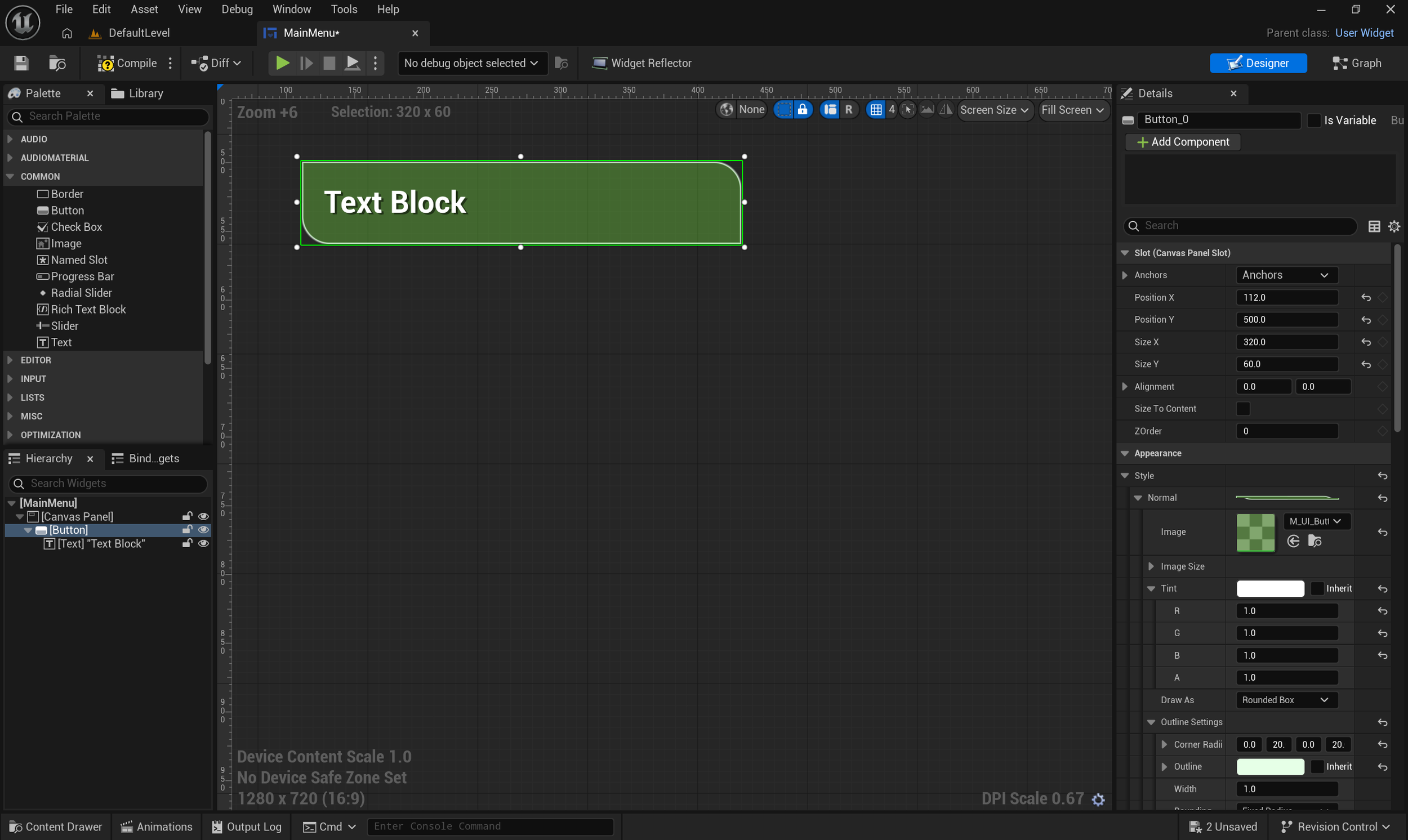Toggle the layout transform icon
Image resolution: width=1408 pixels, height=840 pixels.
coord(830,110)
